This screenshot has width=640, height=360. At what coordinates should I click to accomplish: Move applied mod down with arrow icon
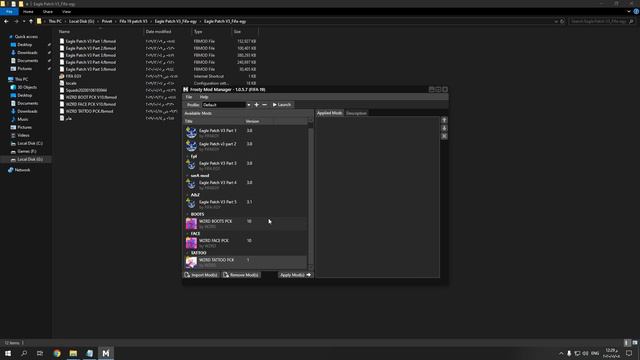click(444, 128)
